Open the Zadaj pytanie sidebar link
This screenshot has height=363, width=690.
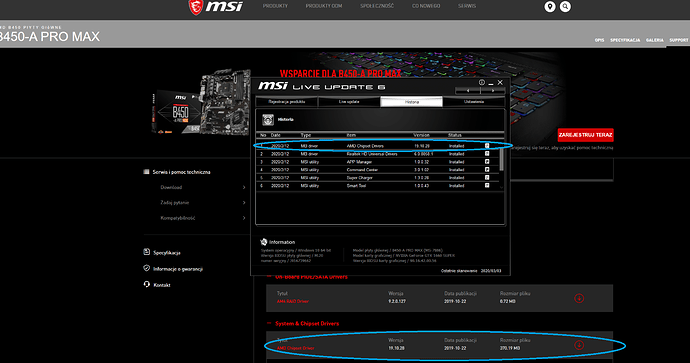coord(175,203)
